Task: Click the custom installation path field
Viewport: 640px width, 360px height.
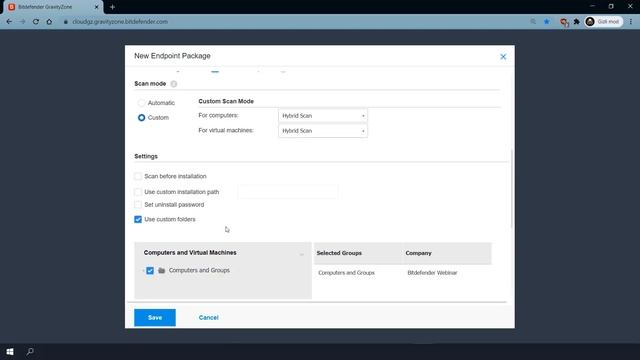Action: (x=288, y=192)
